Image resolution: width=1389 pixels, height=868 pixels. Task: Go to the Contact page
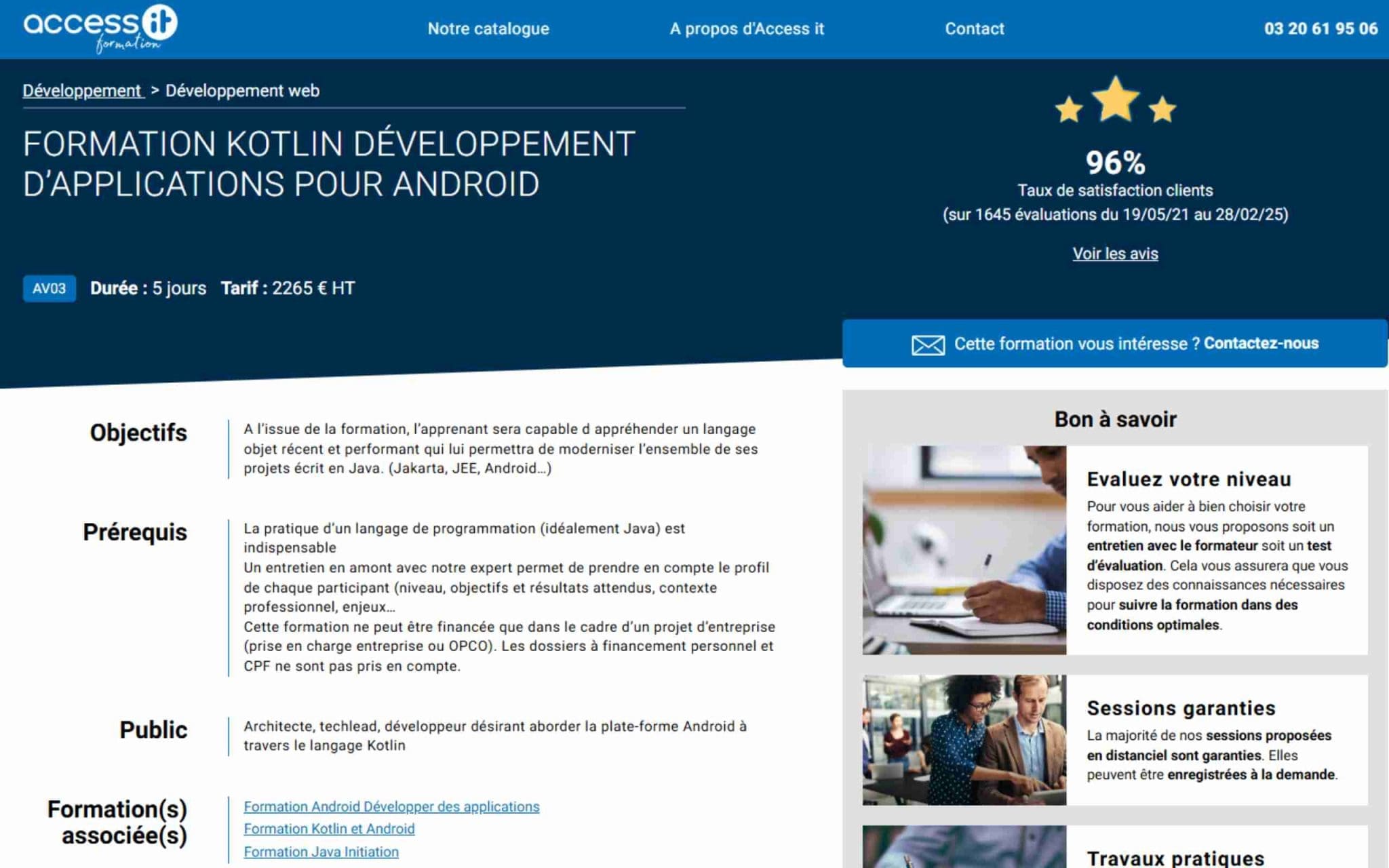click(975, 28)
